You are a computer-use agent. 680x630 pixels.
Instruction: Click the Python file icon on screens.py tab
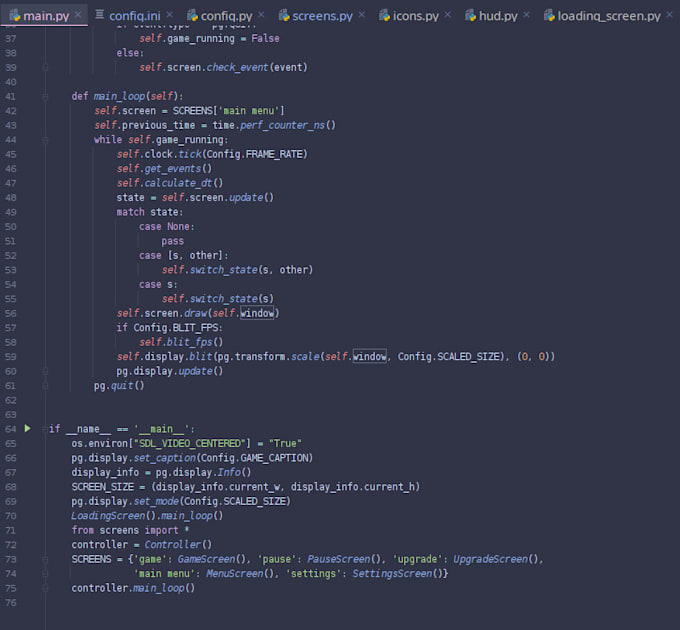[284, 16]
